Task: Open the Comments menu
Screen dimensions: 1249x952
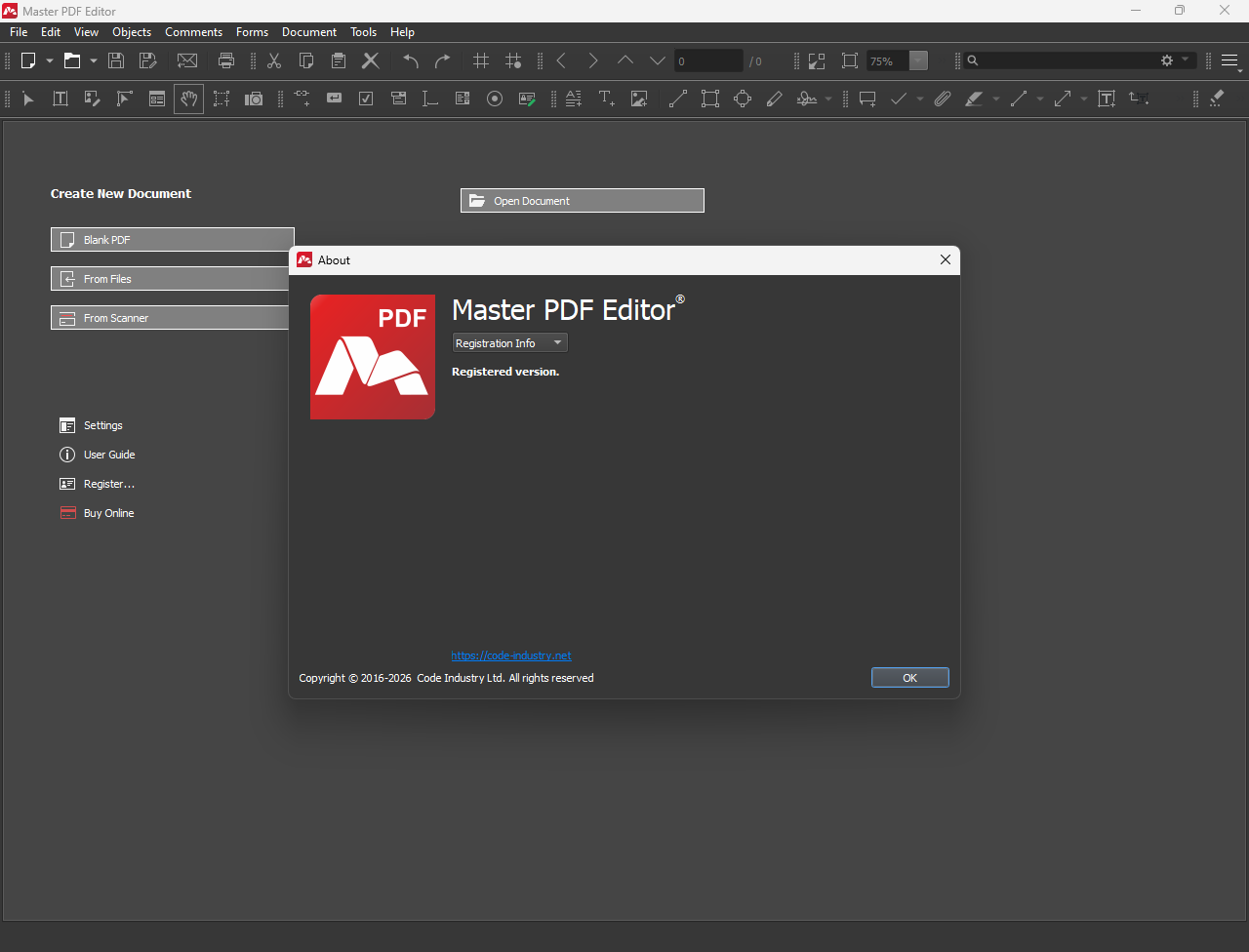Action: [193, 32]
